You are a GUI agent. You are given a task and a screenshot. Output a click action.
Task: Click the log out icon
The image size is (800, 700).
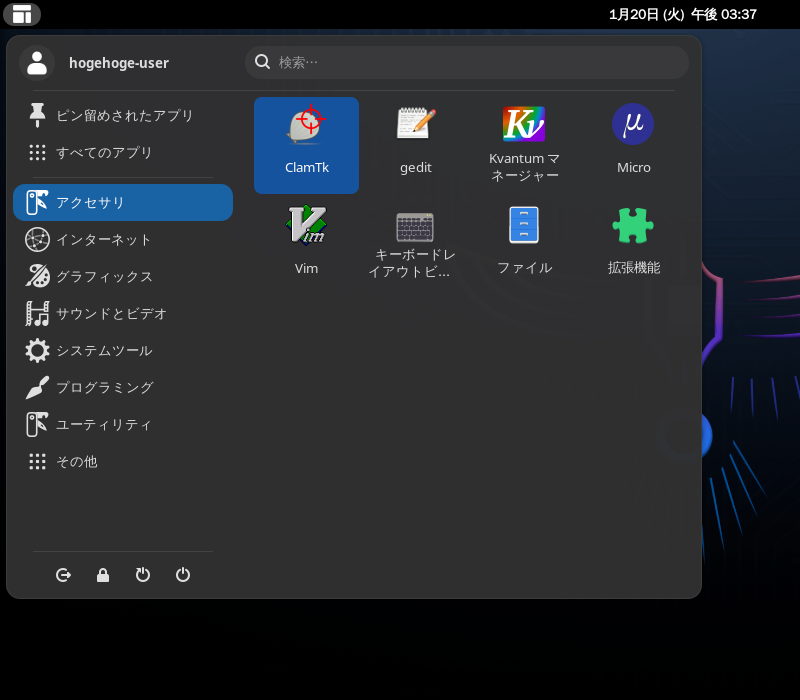[63, 575]
